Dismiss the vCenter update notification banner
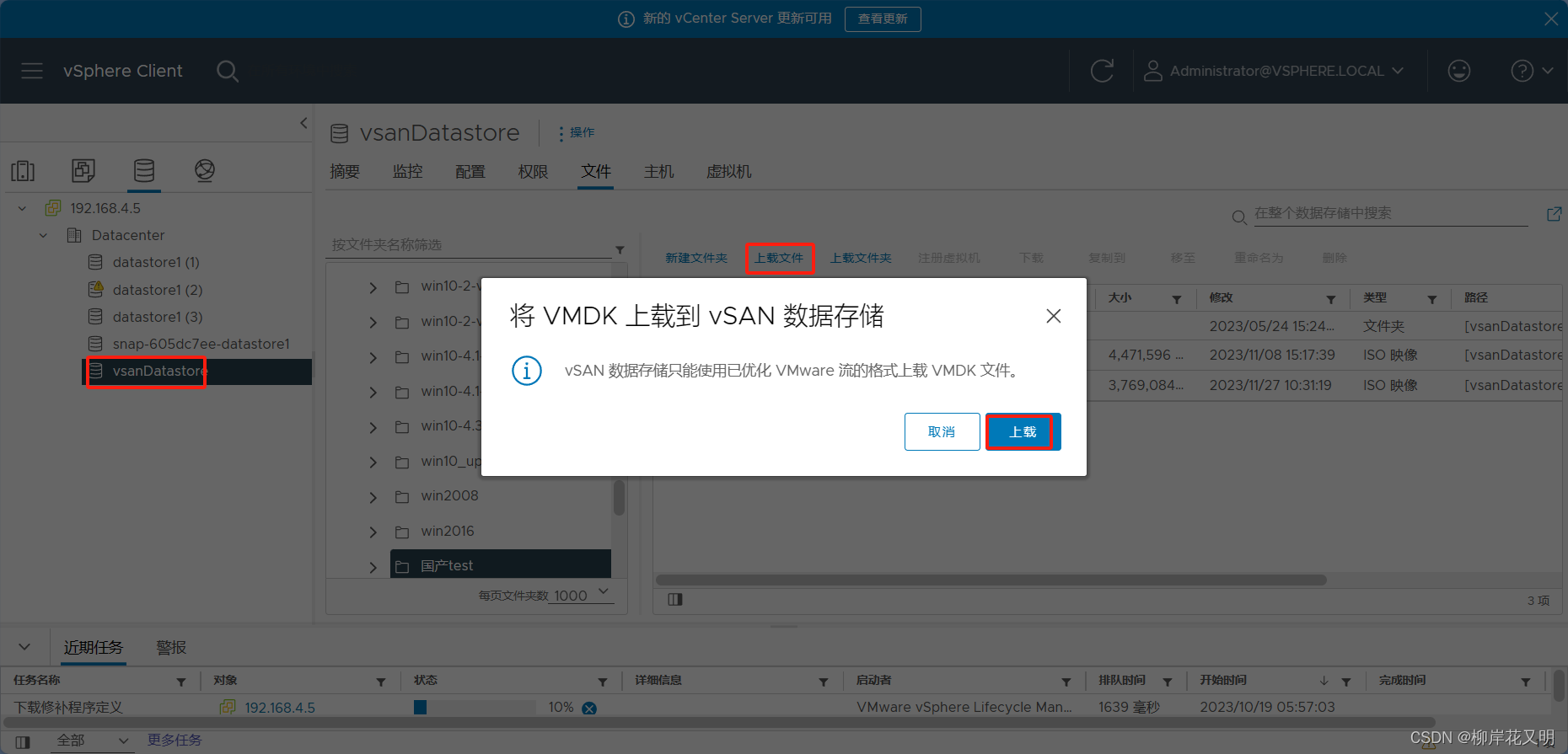The width and height of the screenshot is (1568, 754). pyautogui.click(x=1551, y=19)
